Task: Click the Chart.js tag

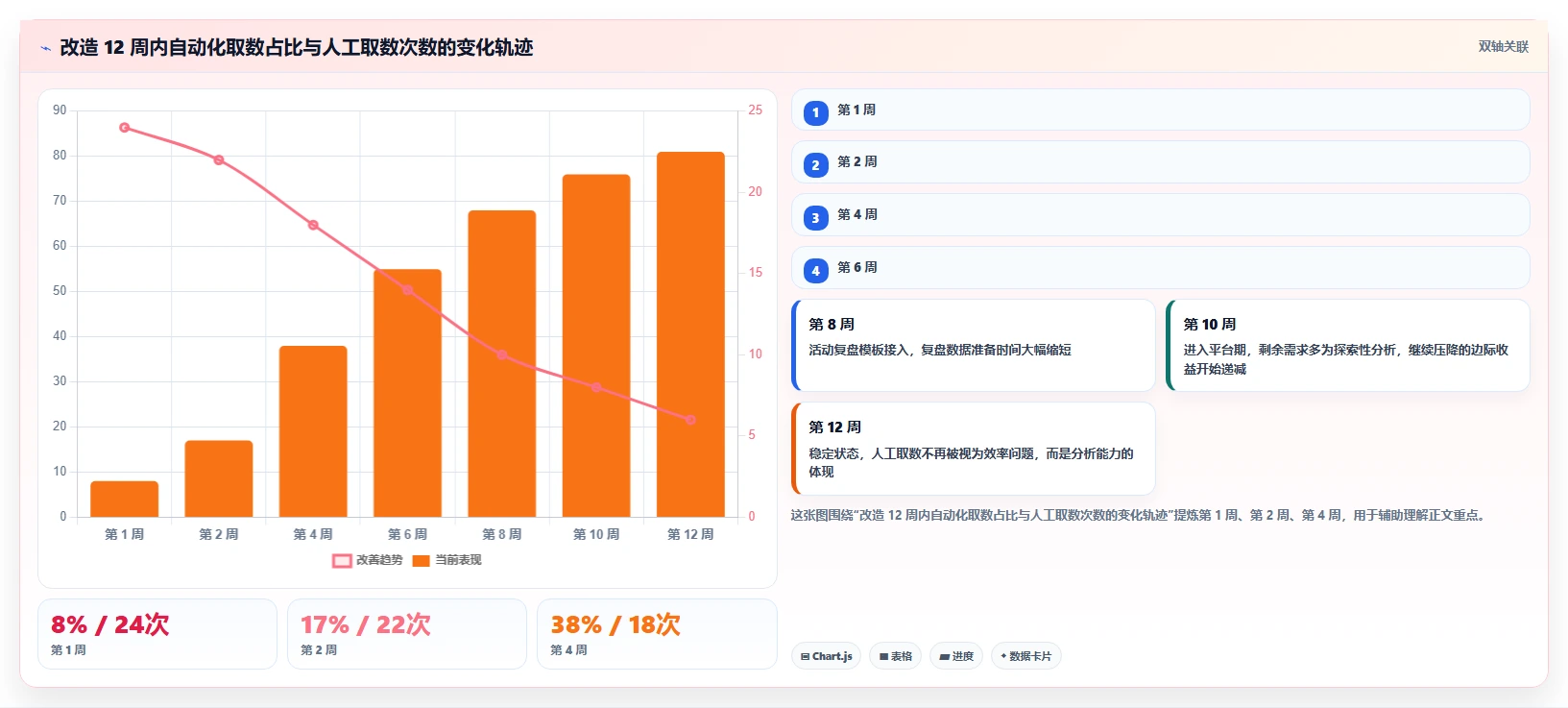Action: (x=826, y=656)
